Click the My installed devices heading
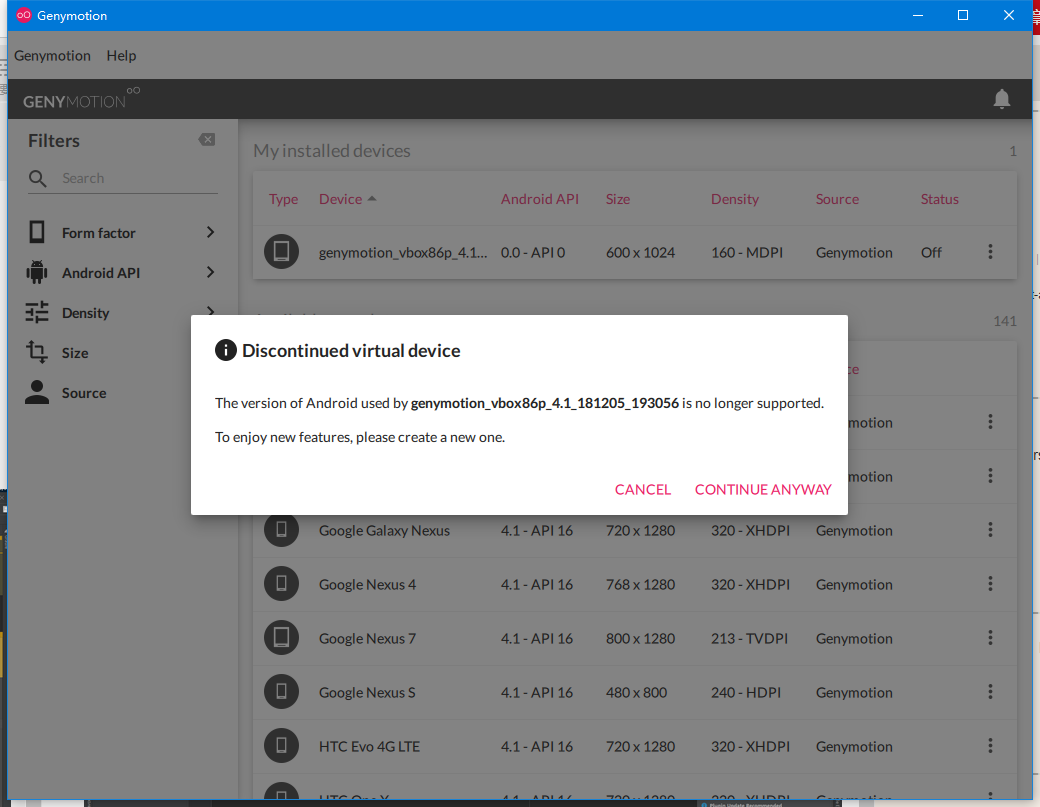This screenshot has width=1040, height=807. 332,151
